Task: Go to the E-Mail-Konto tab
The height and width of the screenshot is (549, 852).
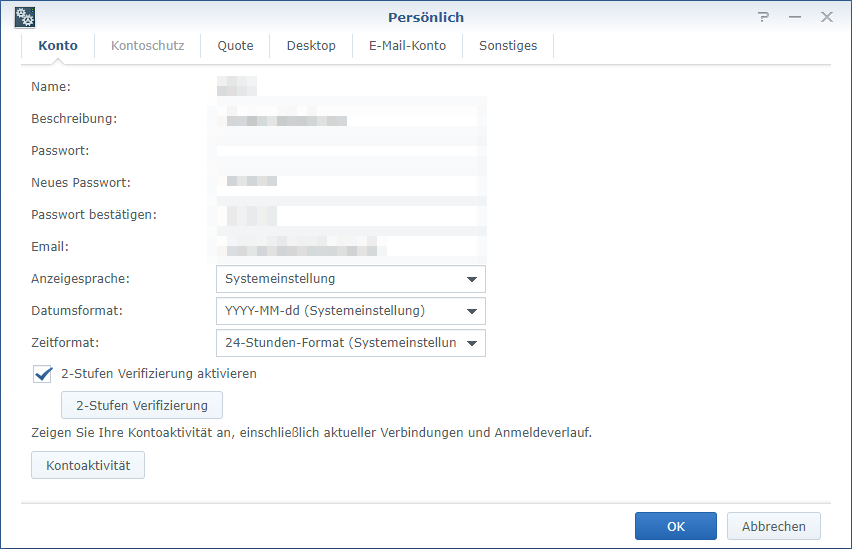Action: pyautogui.click(x=408, y=46)
